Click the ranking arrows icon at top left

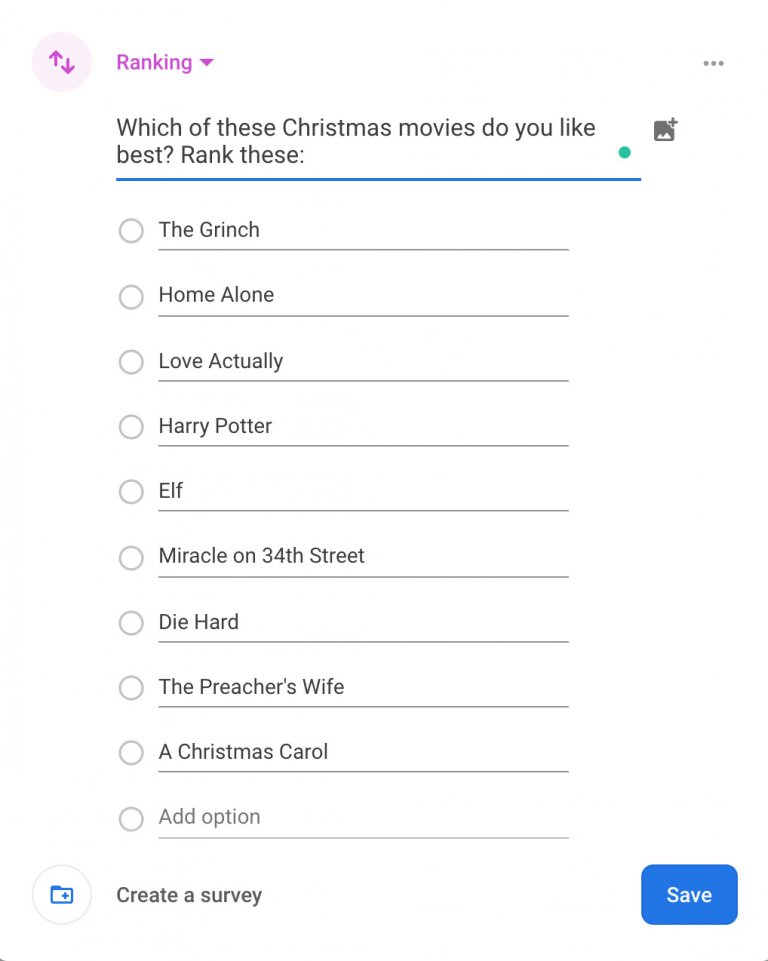pos(61,62)
